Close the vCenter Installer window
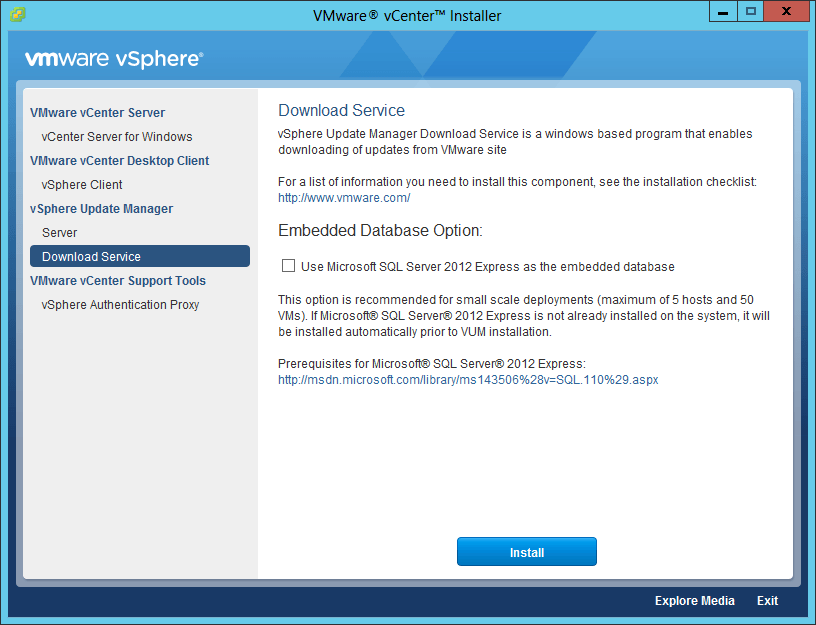The image size is (816, 625). [786, 11]
